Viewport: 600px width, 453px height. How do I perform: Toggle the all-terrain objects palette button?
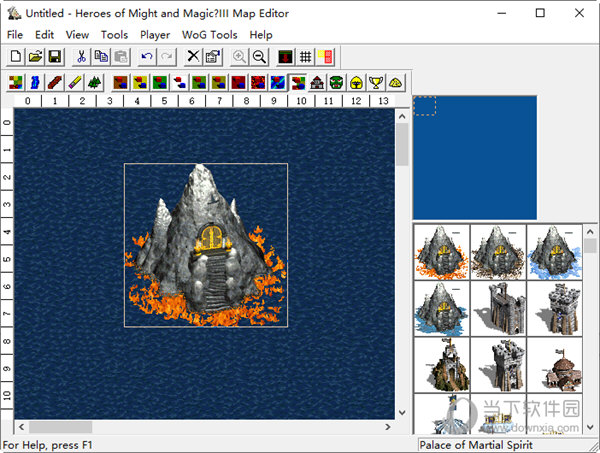[297, 82]
